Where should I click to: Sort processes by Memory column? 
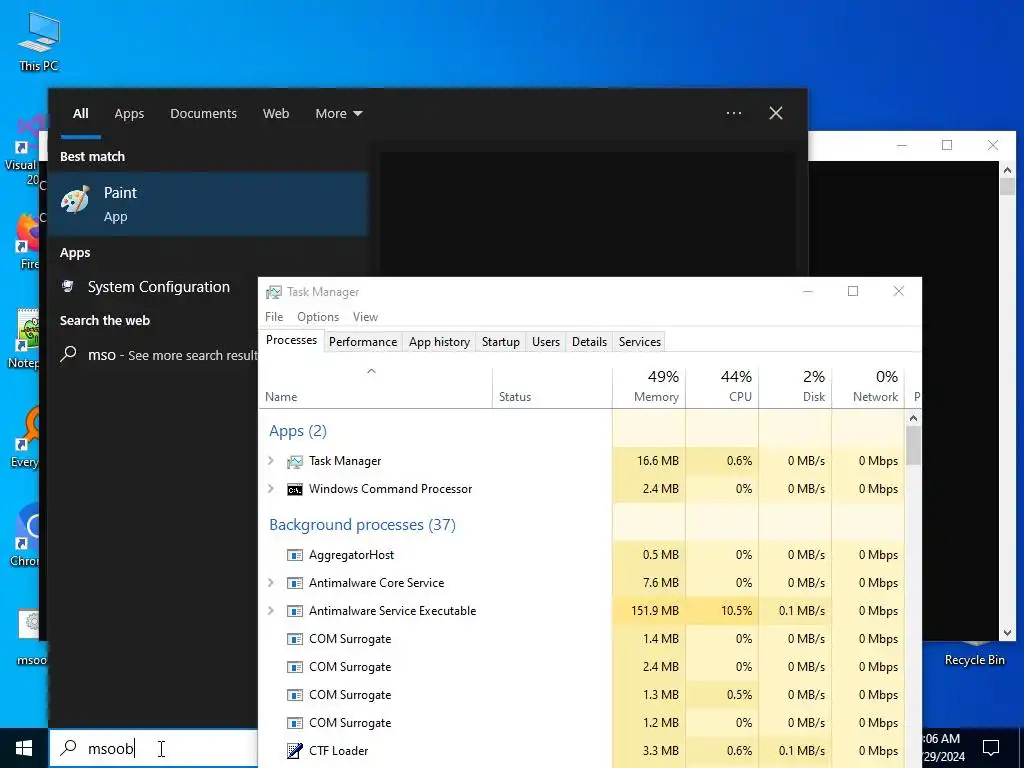click(x=649, y=387)
